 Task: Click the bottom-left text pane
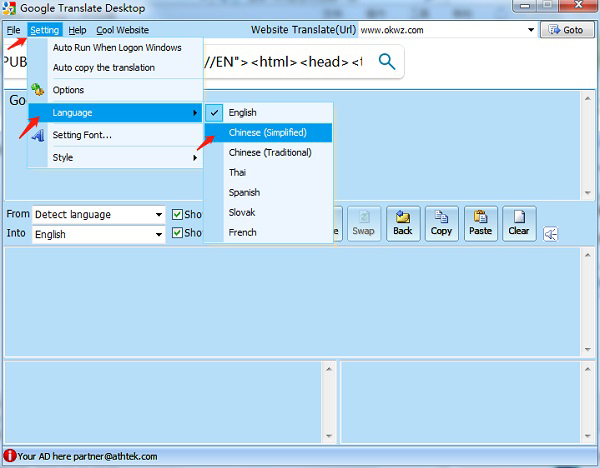pos(163,402)
